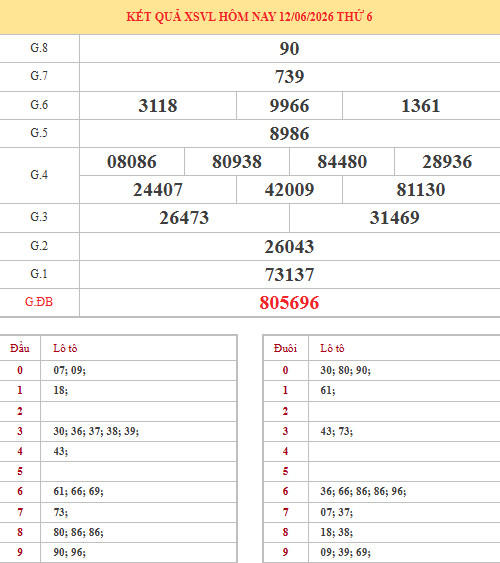Select the red G.ĐB label
500x563 pixels.
click(x=39, y=302)
